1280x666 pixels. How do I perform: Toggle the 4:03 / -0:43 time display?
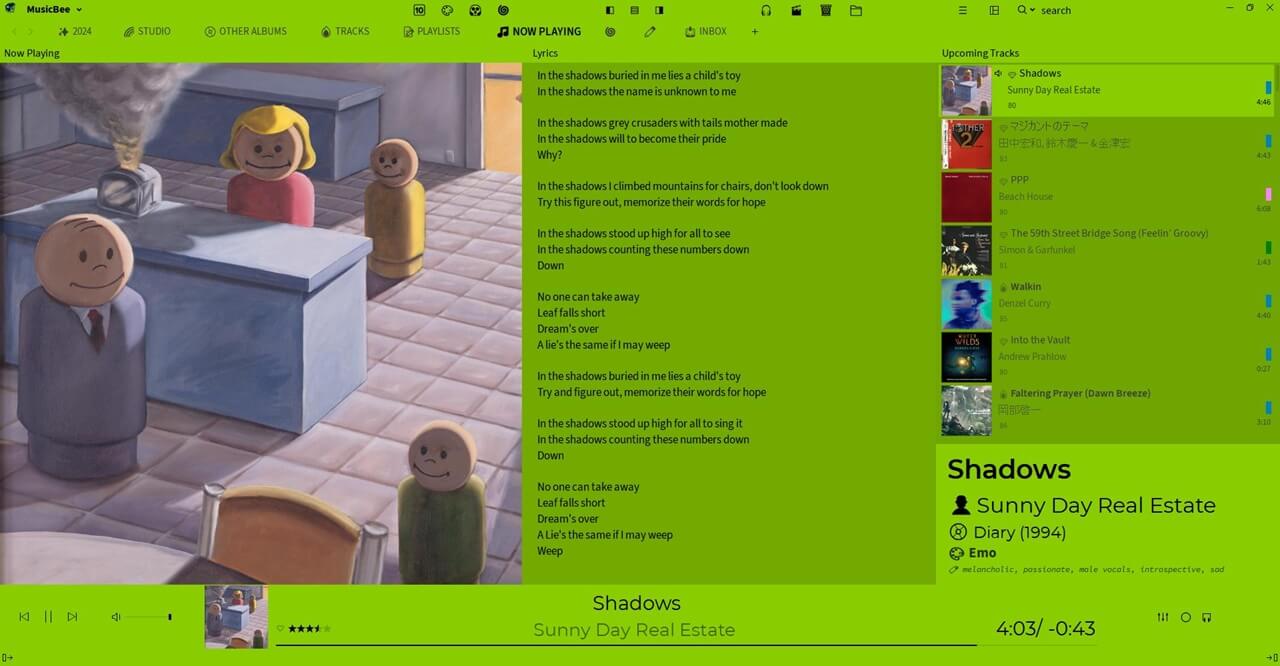1045,629
